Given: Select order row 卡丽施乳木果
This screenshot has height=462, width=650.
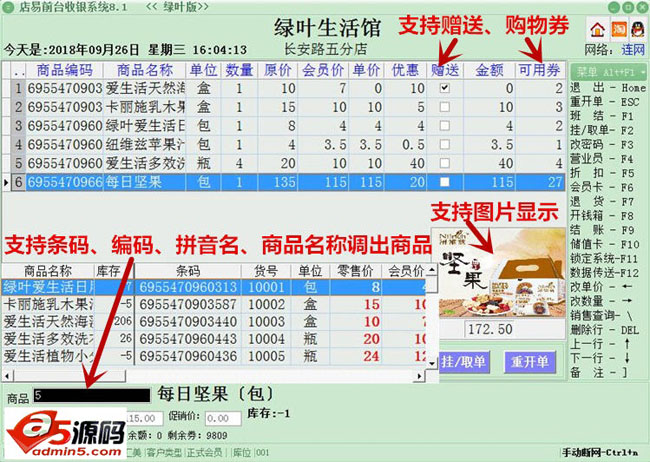Looking at the screenshot, I should 284,107.
